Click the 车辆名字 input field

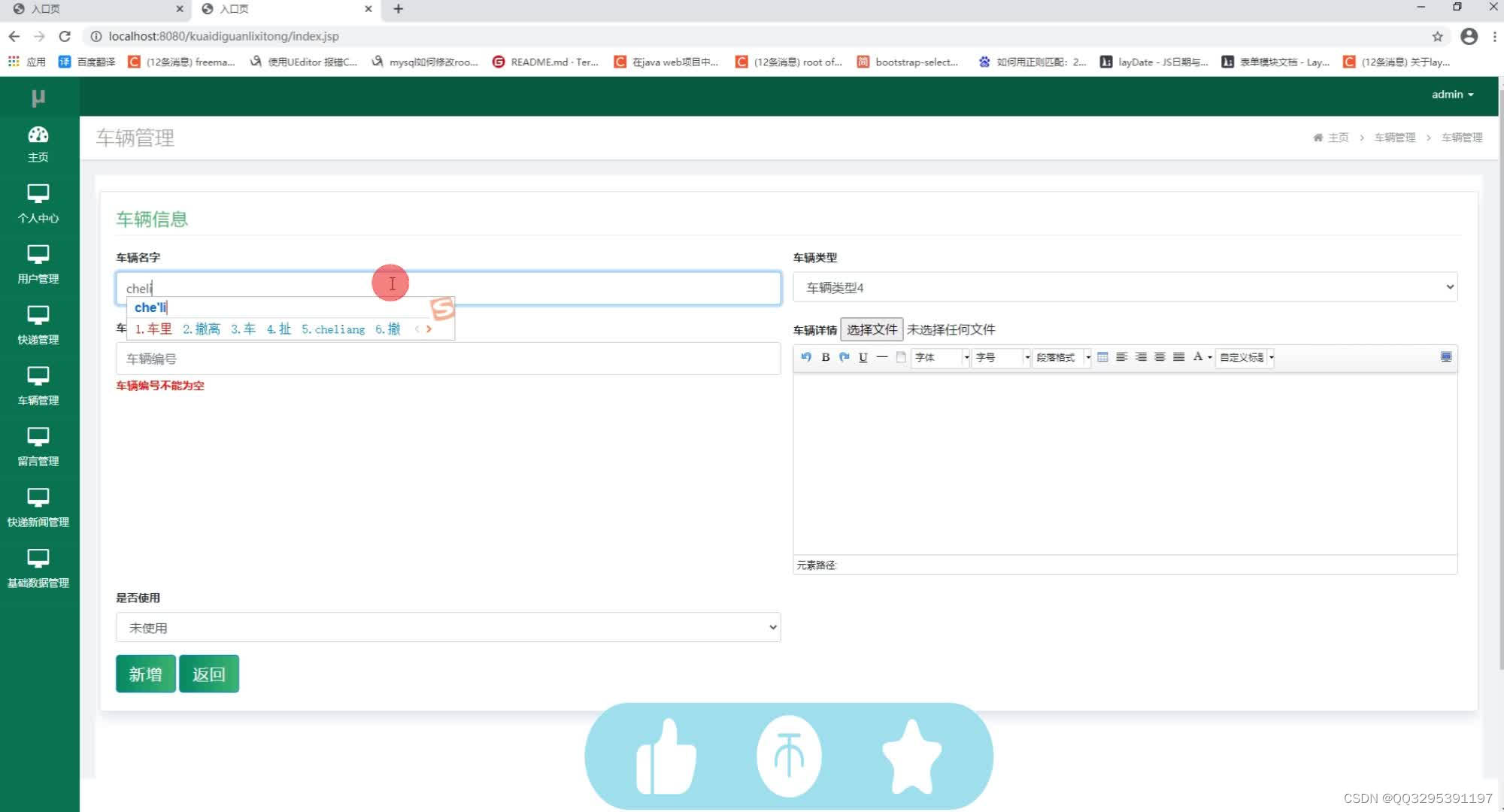click(448, 288)
